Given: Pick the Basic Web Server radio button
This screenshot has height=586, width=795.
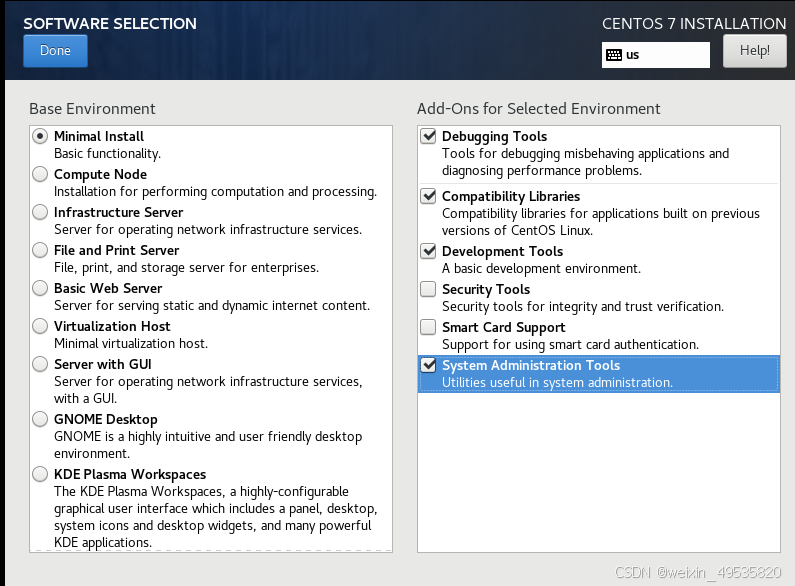Looking at the screenshot, I should 40,288.
